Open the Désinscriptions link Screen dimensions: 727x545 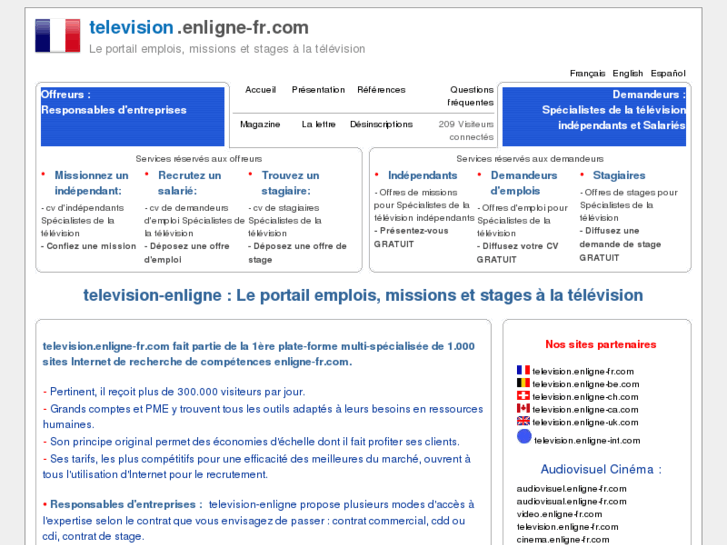coord(381,124)
